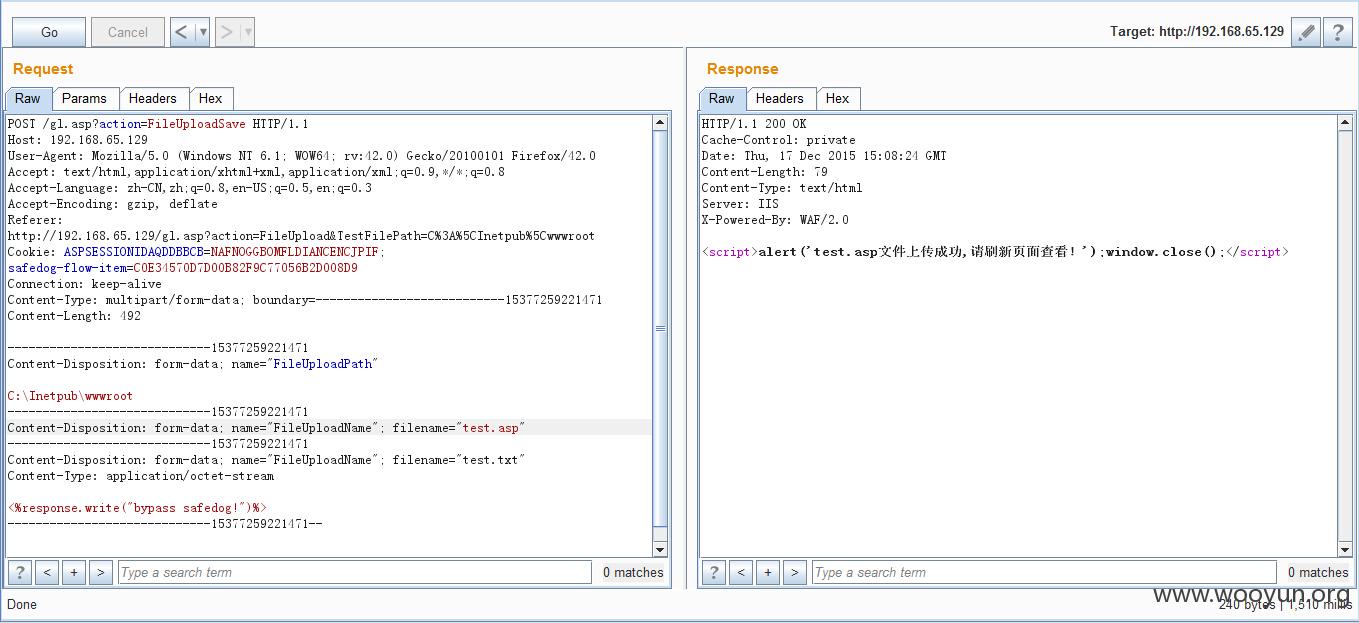Image resolution: width=1359 pixels, height=623 pixels.
Task: Open the Response Hex tab
Action: pyautogui.click(x=837, y=98)
